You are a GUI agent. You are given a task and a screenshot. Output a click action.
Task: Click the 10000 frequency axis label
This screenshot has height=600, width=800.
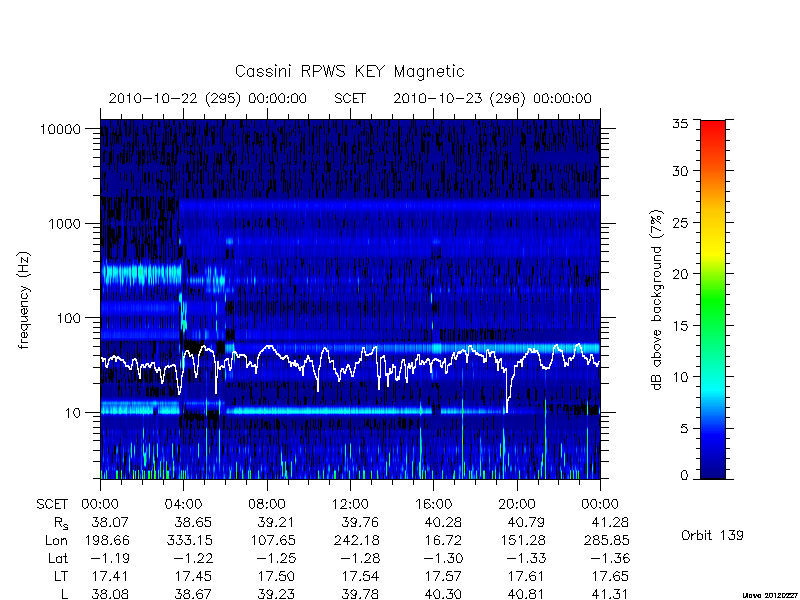[60, 130]
